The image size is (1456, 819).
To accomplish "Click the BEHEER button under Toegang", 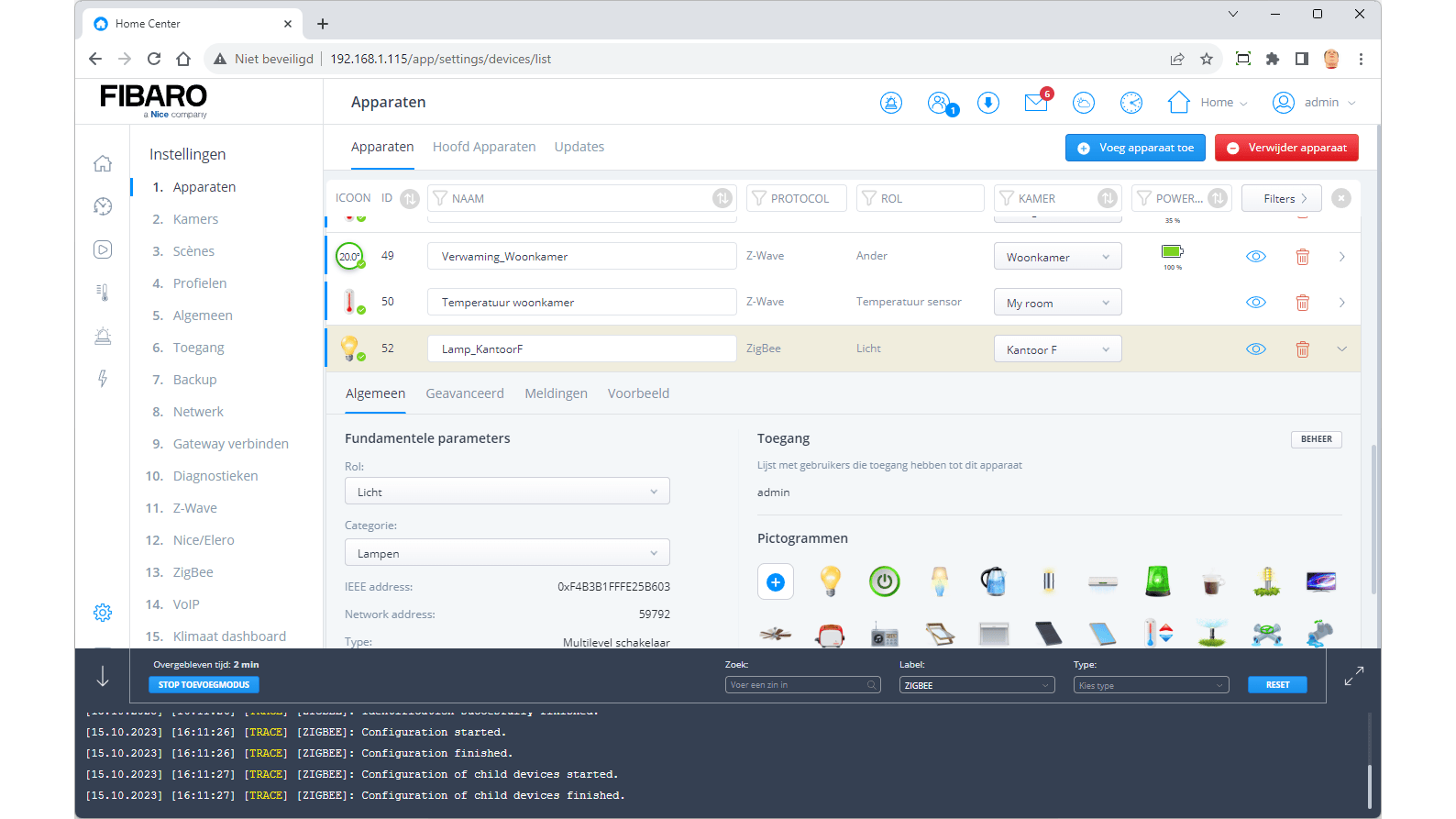I will 1317,439.
